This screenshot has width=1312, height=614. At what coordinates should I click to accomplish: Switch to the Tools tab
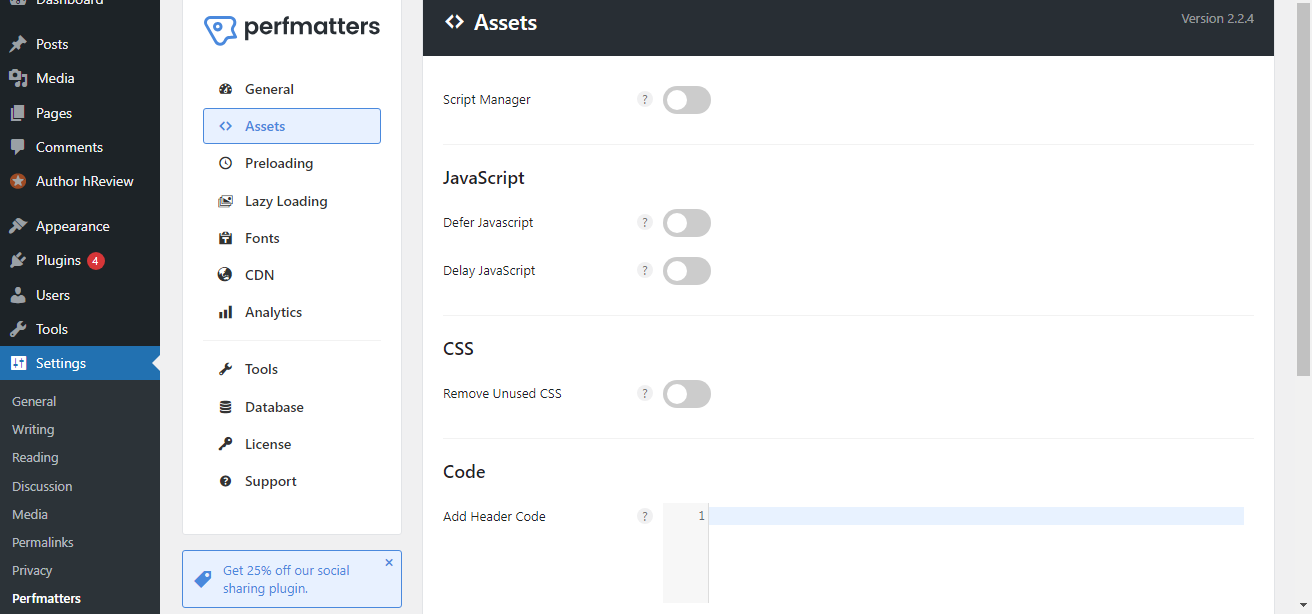coord(261,369)
